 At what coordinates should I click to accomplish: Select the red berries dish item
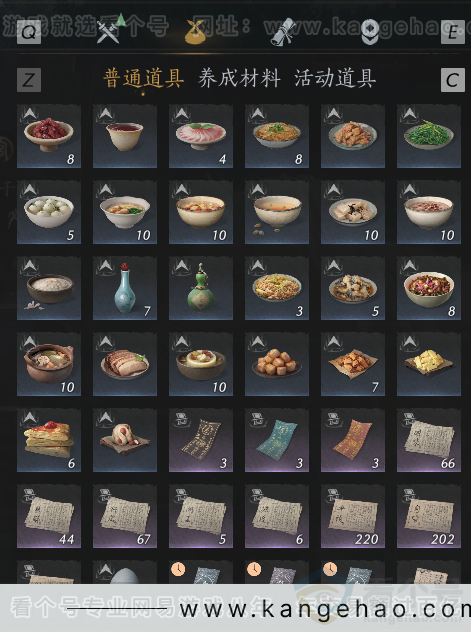[49, 136]
